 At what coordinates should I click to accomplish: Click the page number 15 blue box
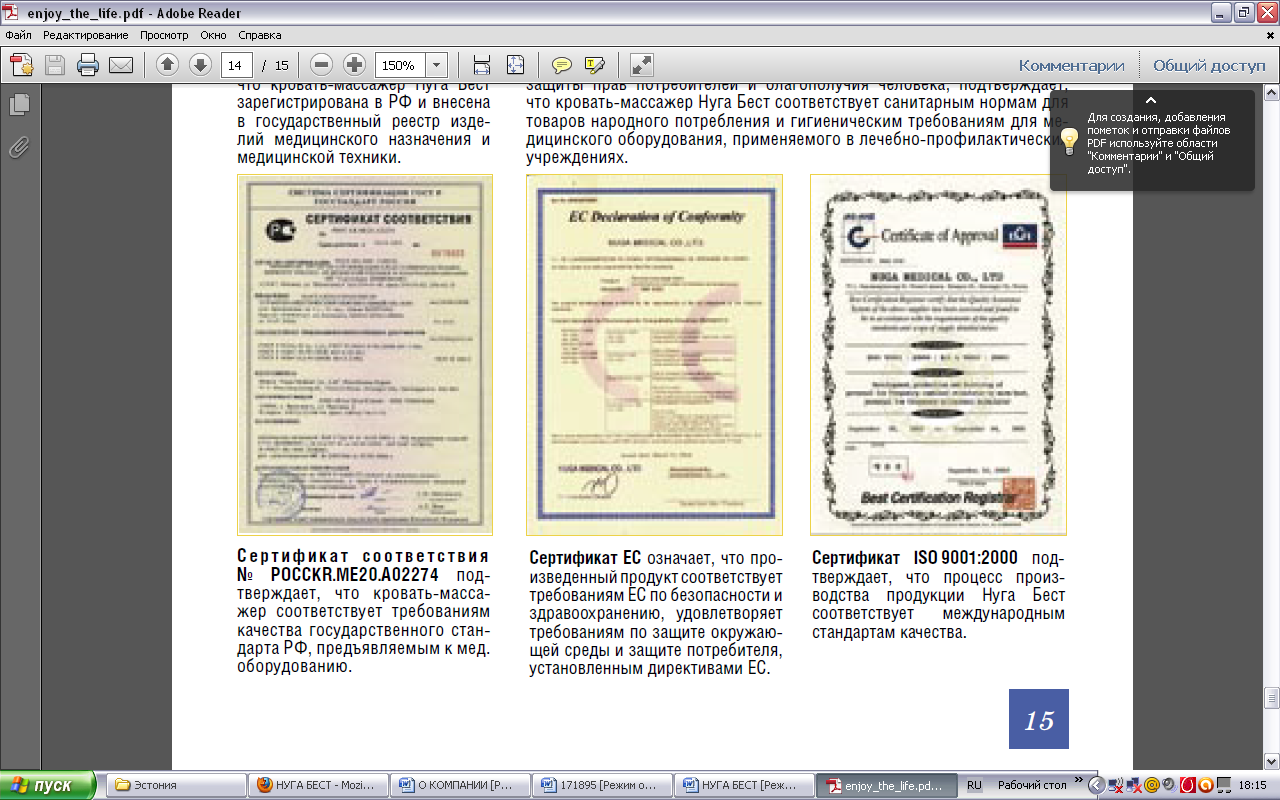(1039, 719)
